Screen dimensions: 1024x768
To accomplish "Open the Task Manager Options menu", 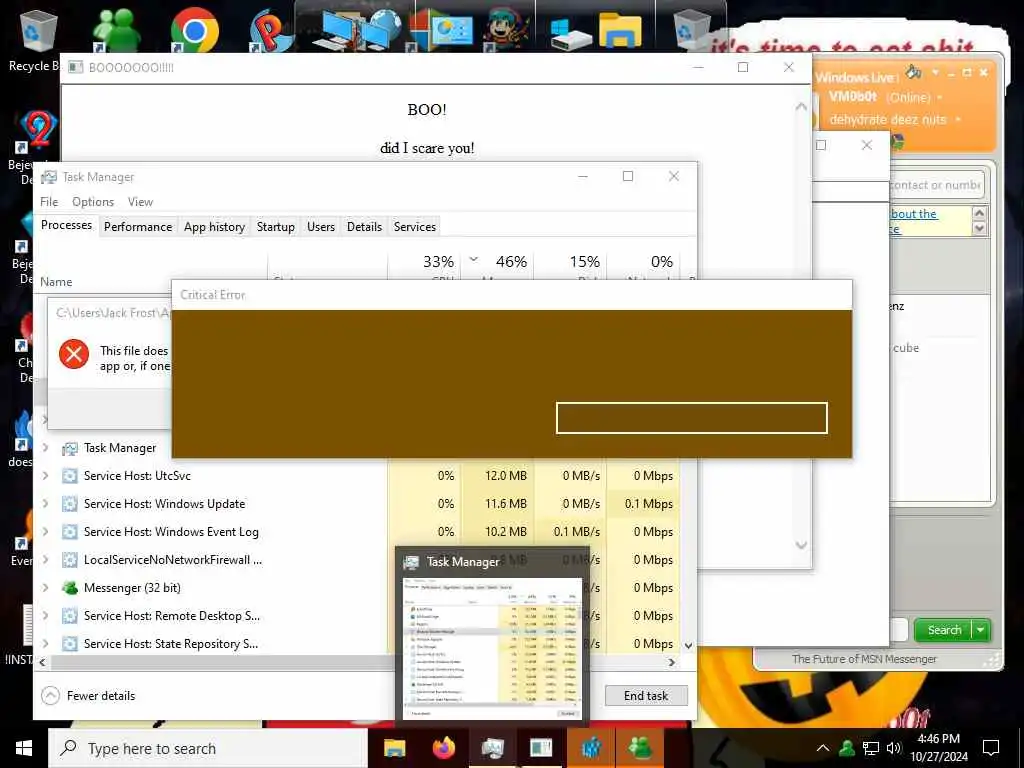I will [93, 202].
